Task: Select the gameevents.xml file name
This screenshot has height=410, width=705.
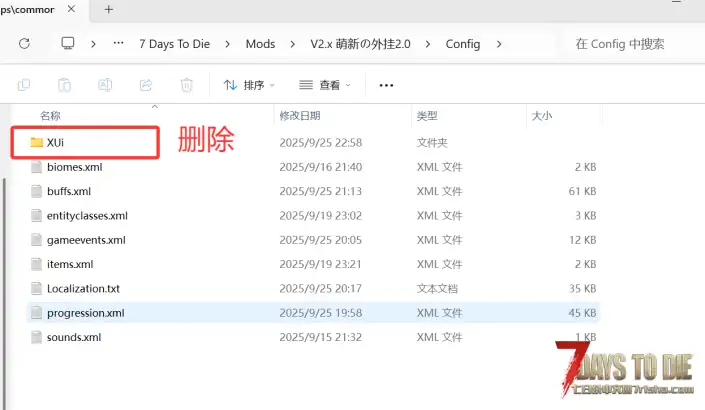Action: (86, 240)
